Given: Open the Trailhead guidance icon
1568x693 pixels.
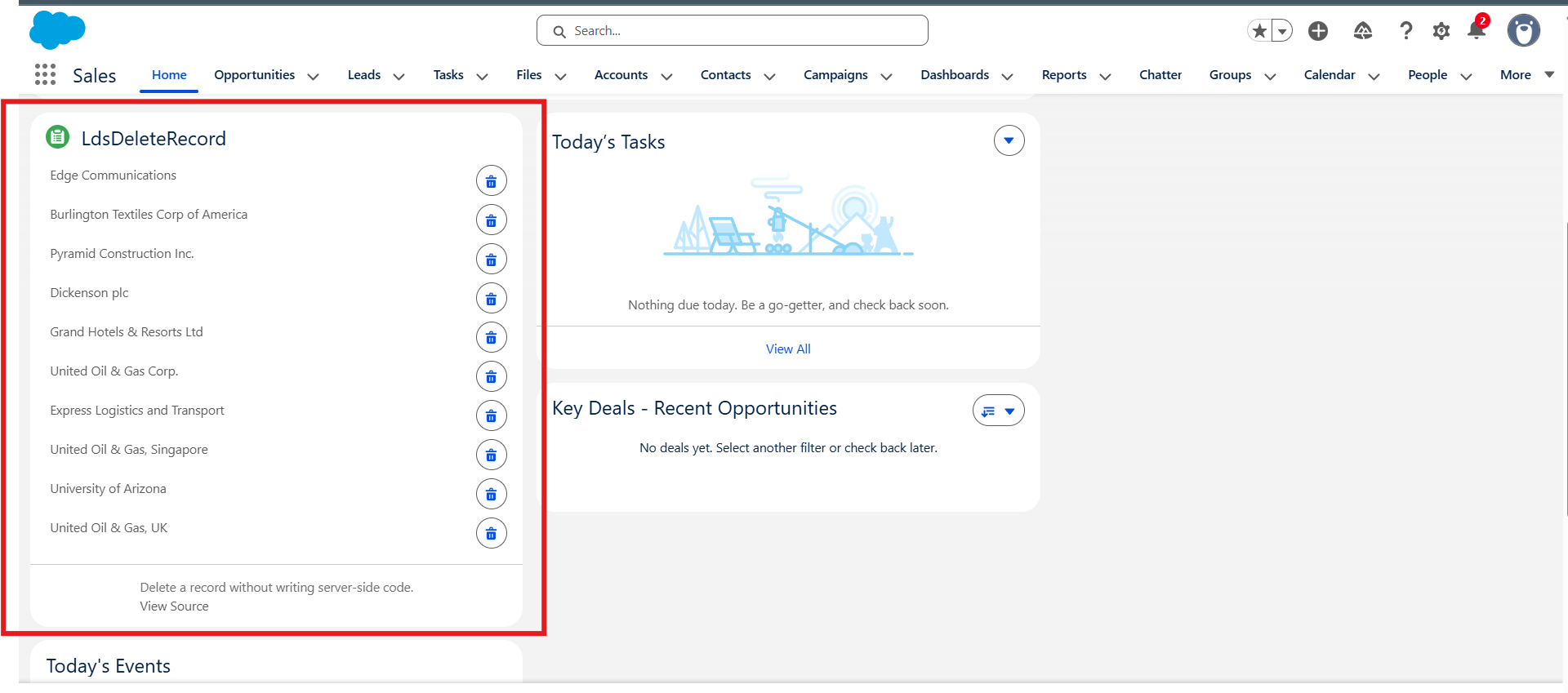Looking at the screenshot, I should point(1362,31).
